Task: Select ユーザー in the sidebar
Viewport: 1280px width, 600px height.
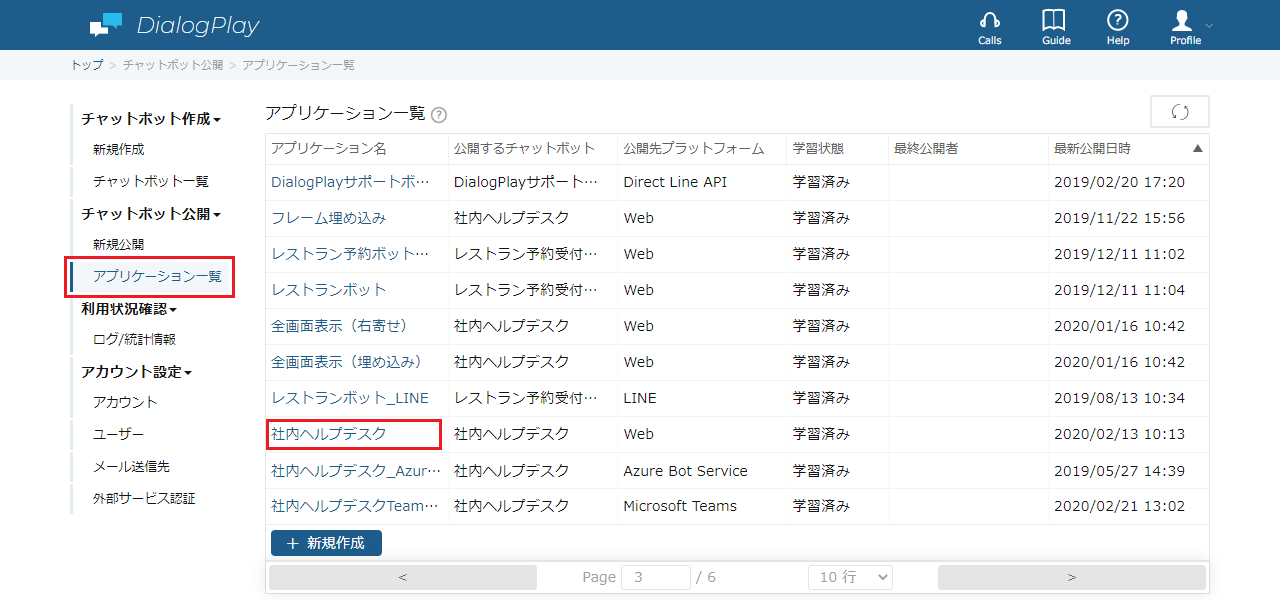Action: [118, 435]
